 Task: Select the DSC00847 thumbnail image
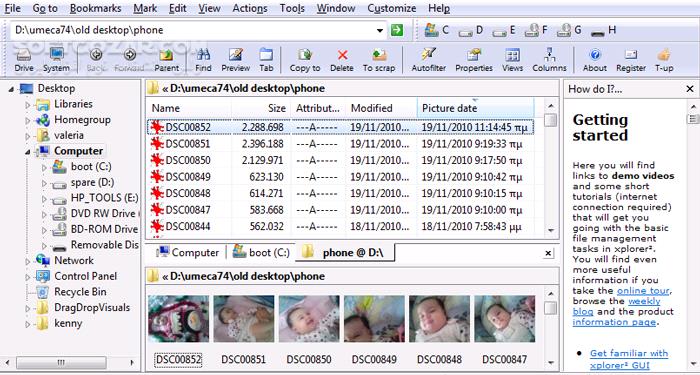tap(504, 319)
